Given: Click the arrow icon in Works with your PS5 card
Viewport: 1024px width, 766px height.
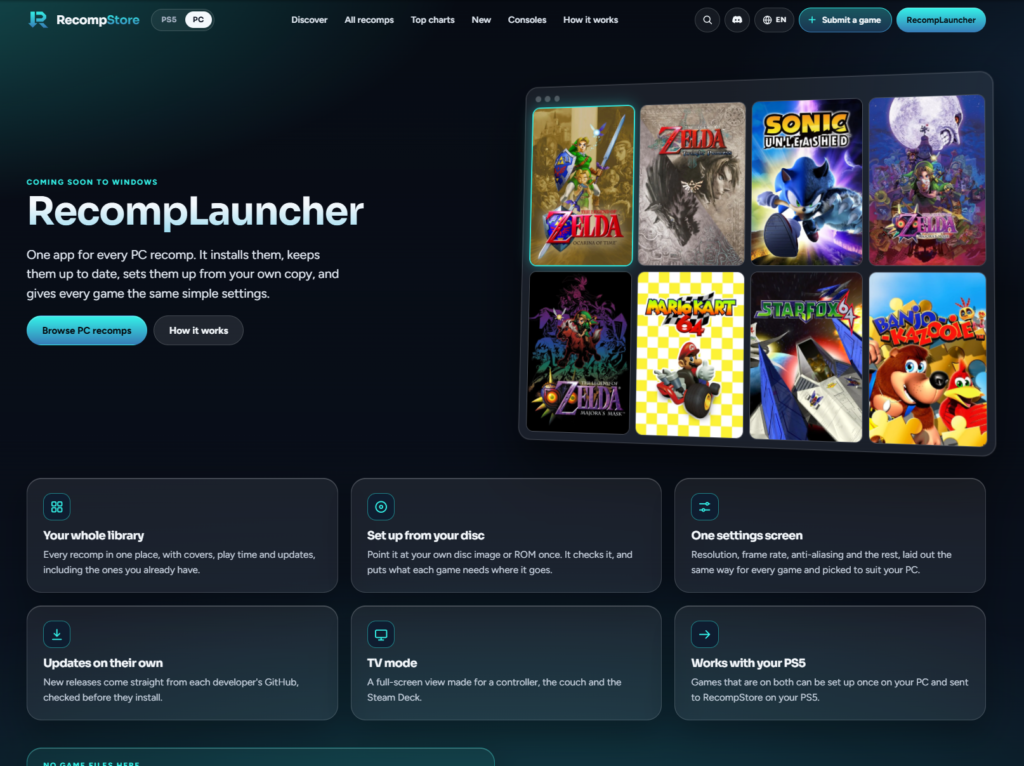Looking at the screenshot, I should click(x=705, y=634).
